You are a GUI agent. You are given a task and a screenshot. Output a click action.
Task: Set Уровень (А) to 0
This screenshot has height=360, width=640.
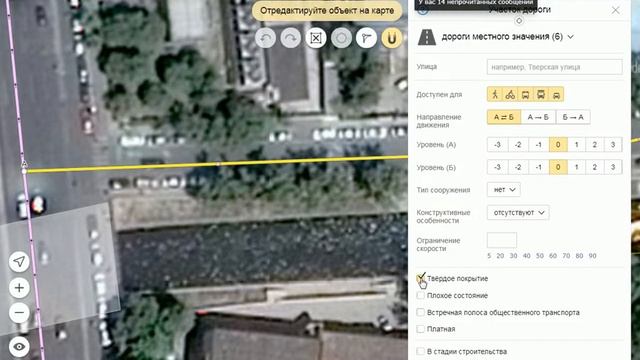pos(558,144)
